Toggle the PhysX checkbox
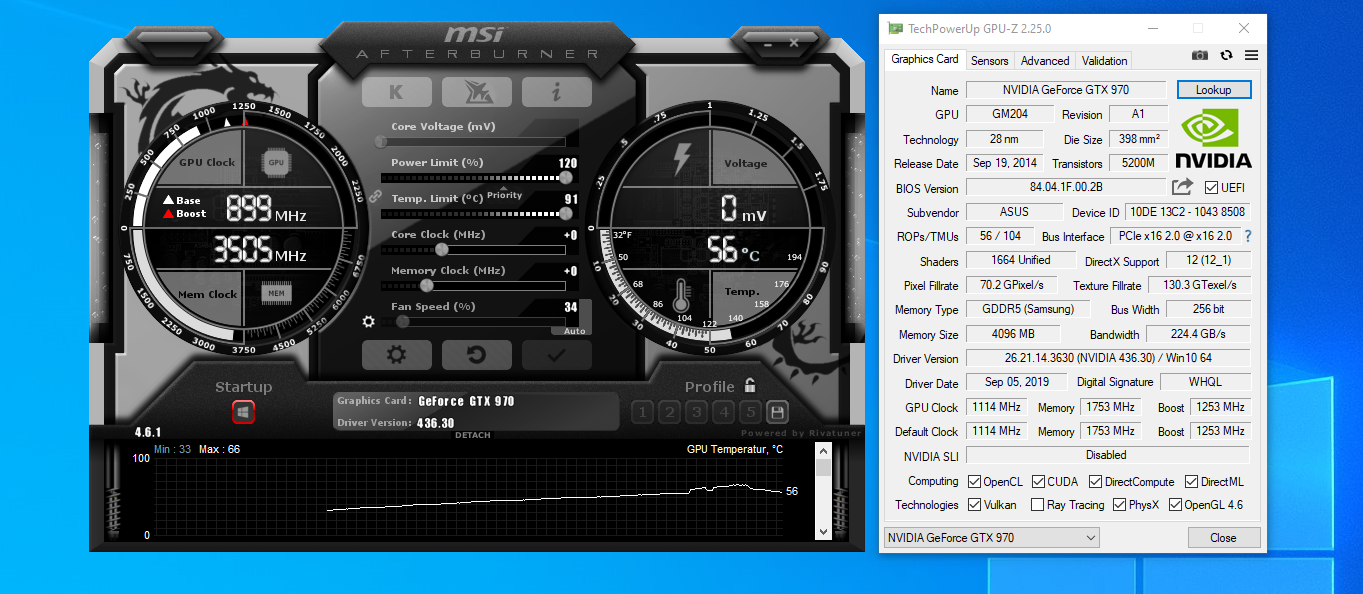 [x=1120, y=505]
